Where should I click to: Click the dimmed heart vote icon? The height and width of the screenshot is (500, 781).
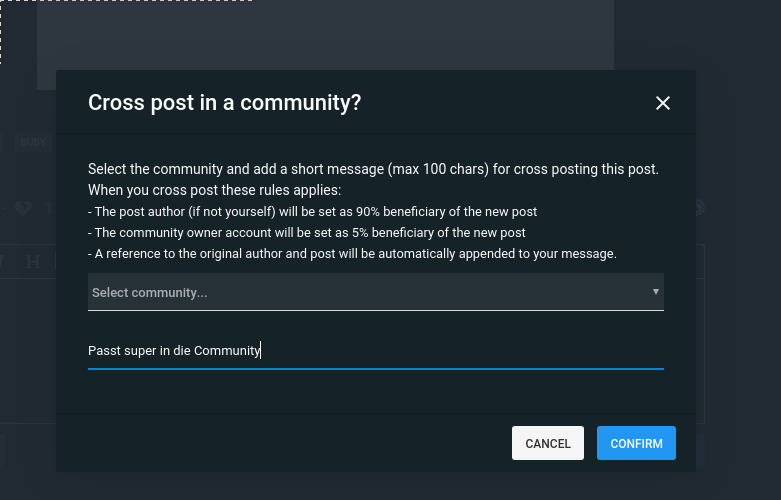click(23, 208)
